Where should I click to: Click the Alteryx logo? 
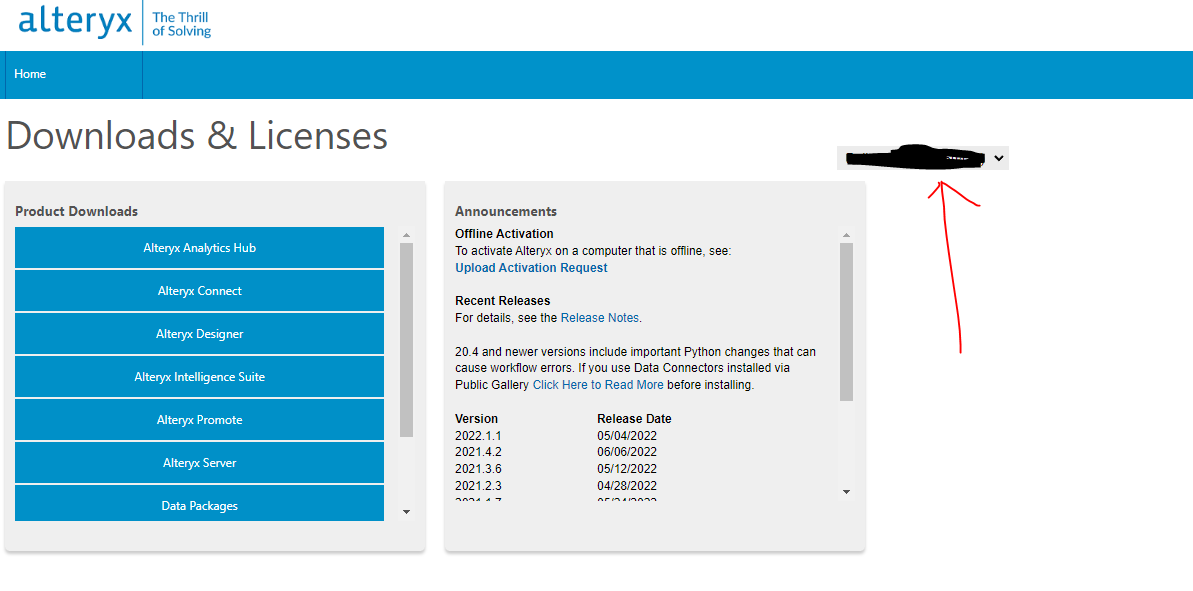pyautogui.click(x=74, y=22)
